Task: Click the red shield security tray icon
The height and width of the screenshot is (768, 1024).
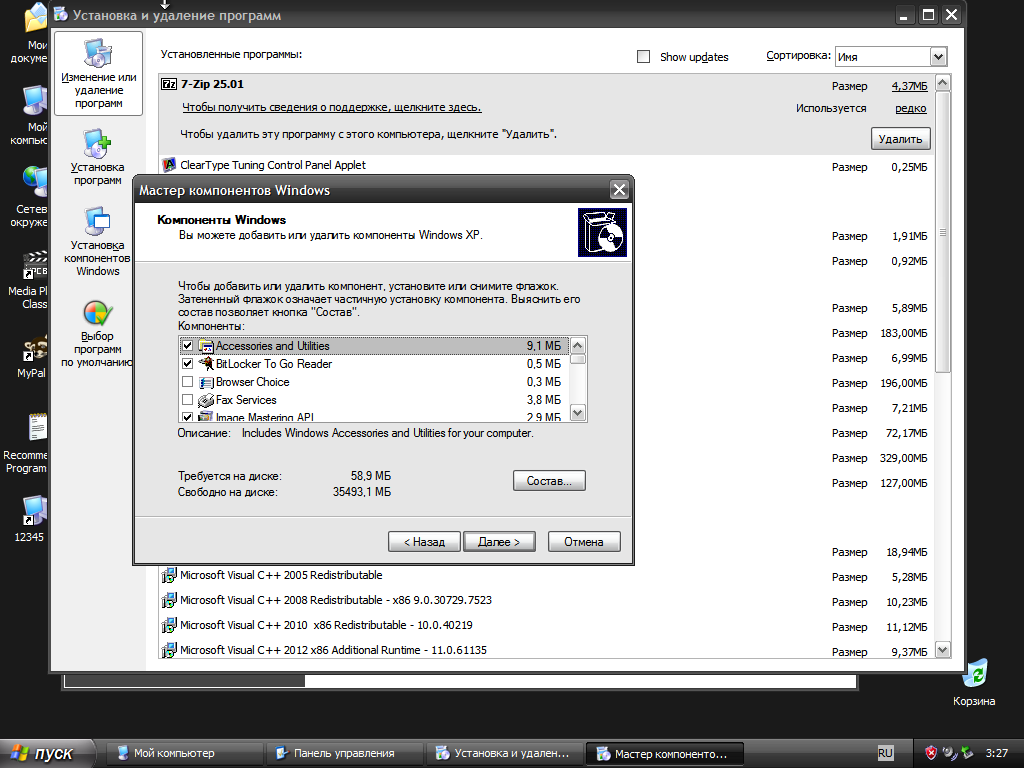Action: pyautogui.click(x=931, y=753)
